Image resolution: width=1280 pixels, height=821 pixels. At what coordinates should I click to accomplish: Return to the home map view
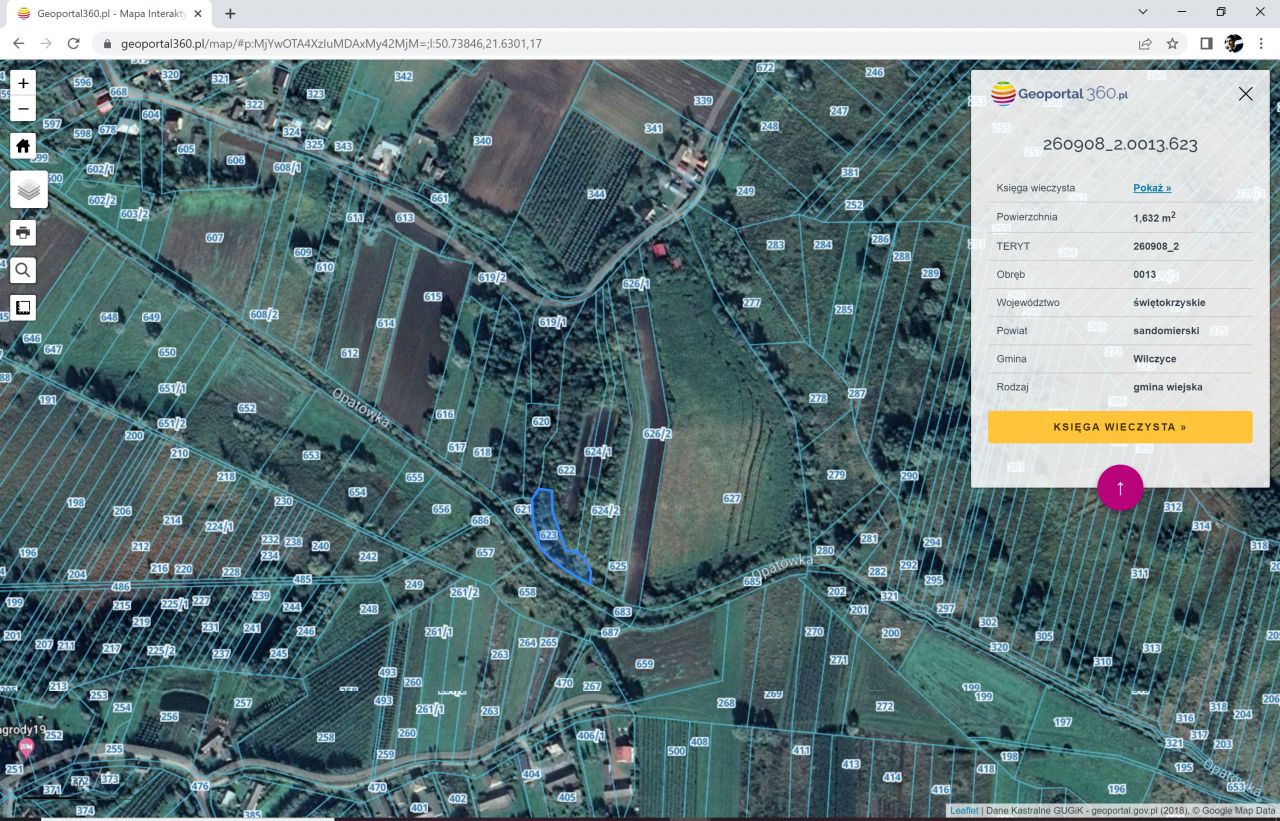[x=23, y=146]
